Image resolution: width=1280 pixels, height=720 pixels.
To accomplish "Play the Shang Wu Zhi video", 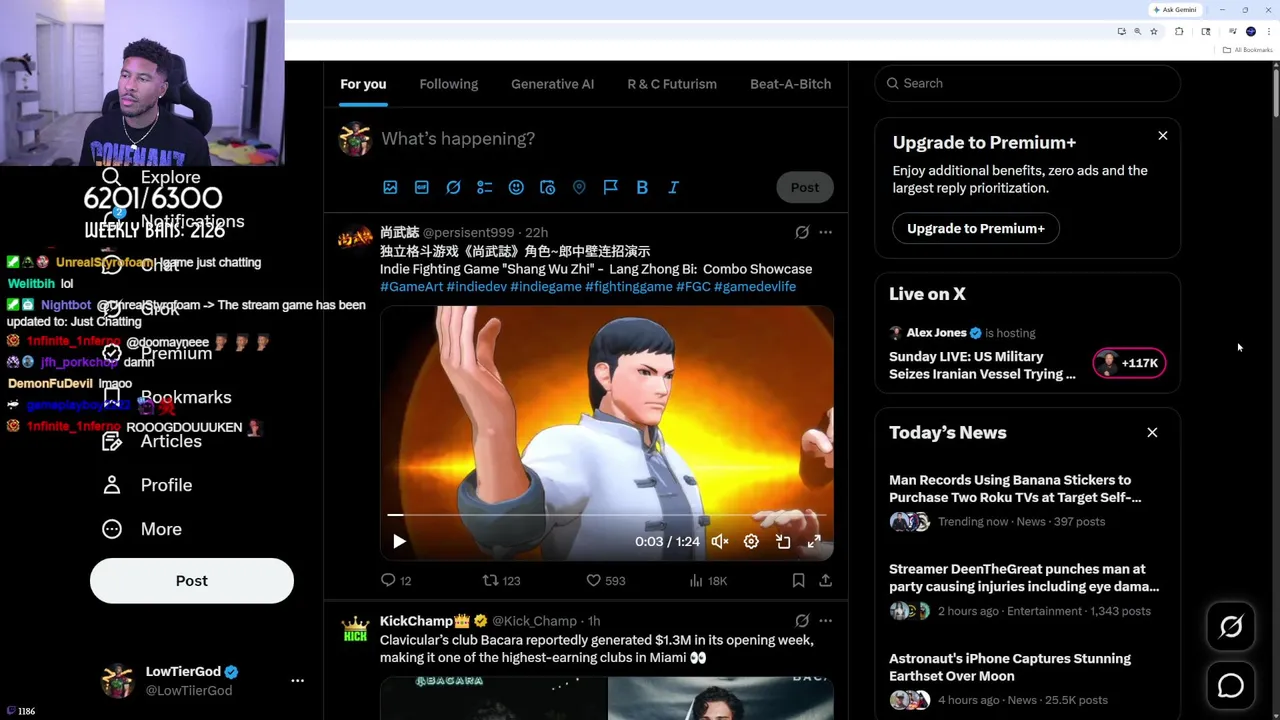I will click(399, 541).
